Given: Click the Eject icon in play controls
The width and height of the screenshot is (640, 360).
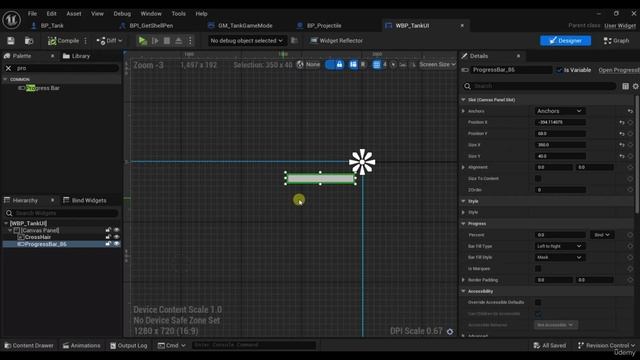Looking at the screenshot, I should click(178, 41).
